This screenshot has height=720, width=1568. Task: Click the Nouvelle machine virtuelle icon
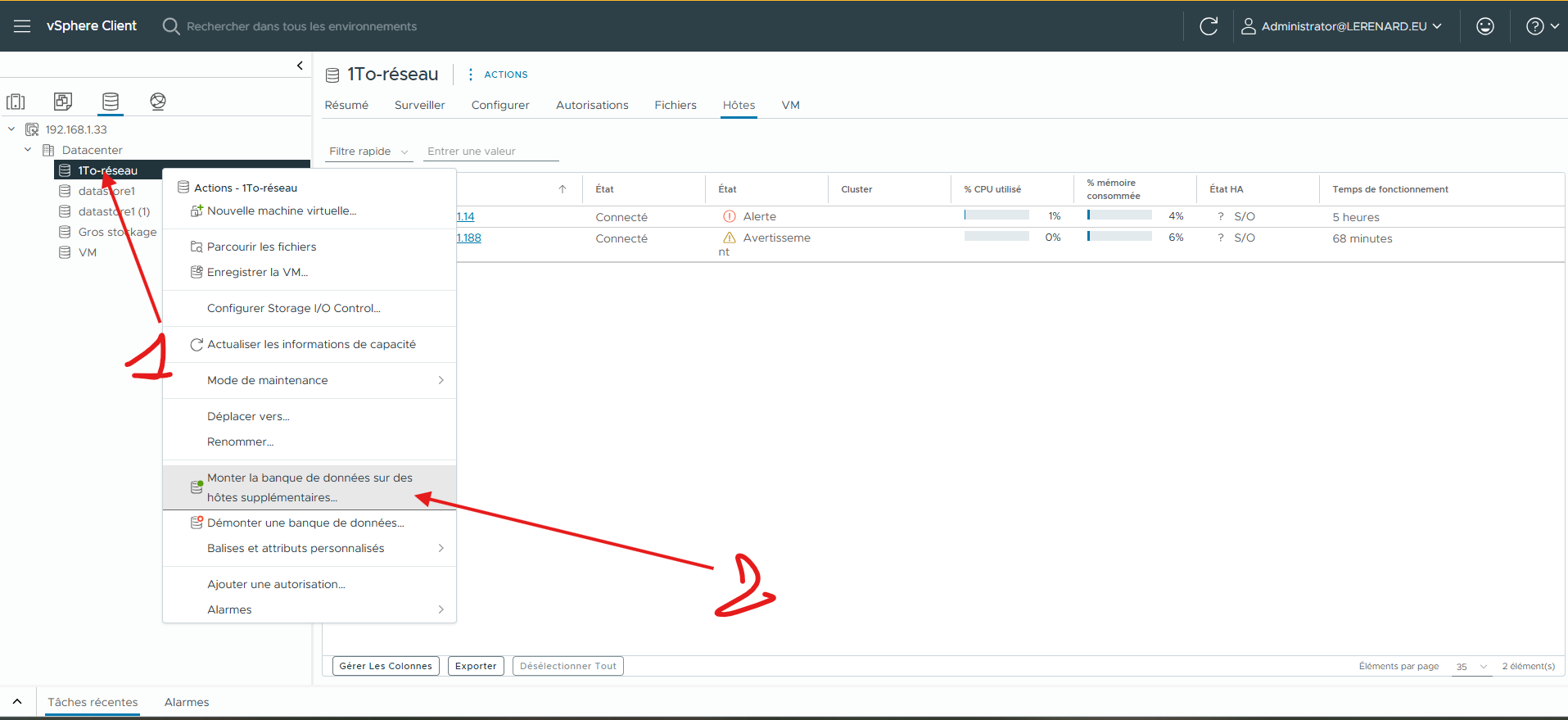click(197, 211)
